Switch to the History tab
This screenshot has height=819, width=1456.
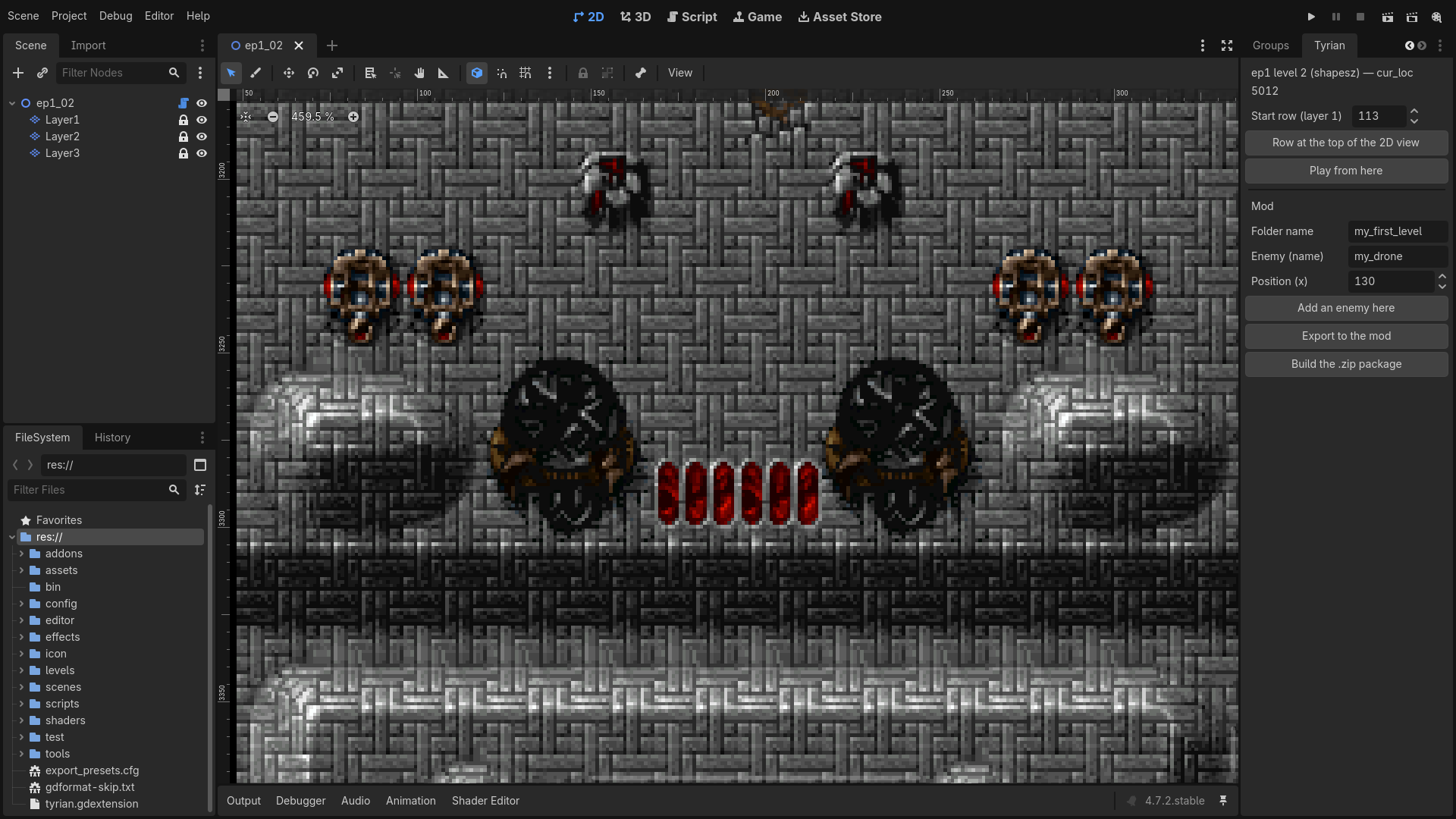[x=112, y=438]
